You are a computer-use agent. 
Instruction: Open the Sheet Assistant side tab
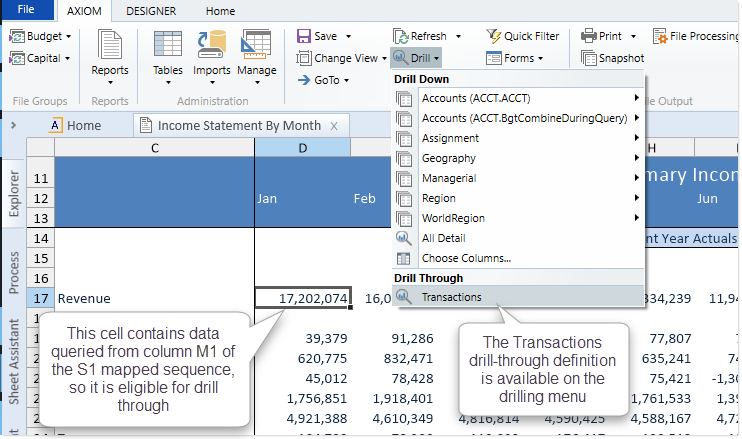pos(14,361)
